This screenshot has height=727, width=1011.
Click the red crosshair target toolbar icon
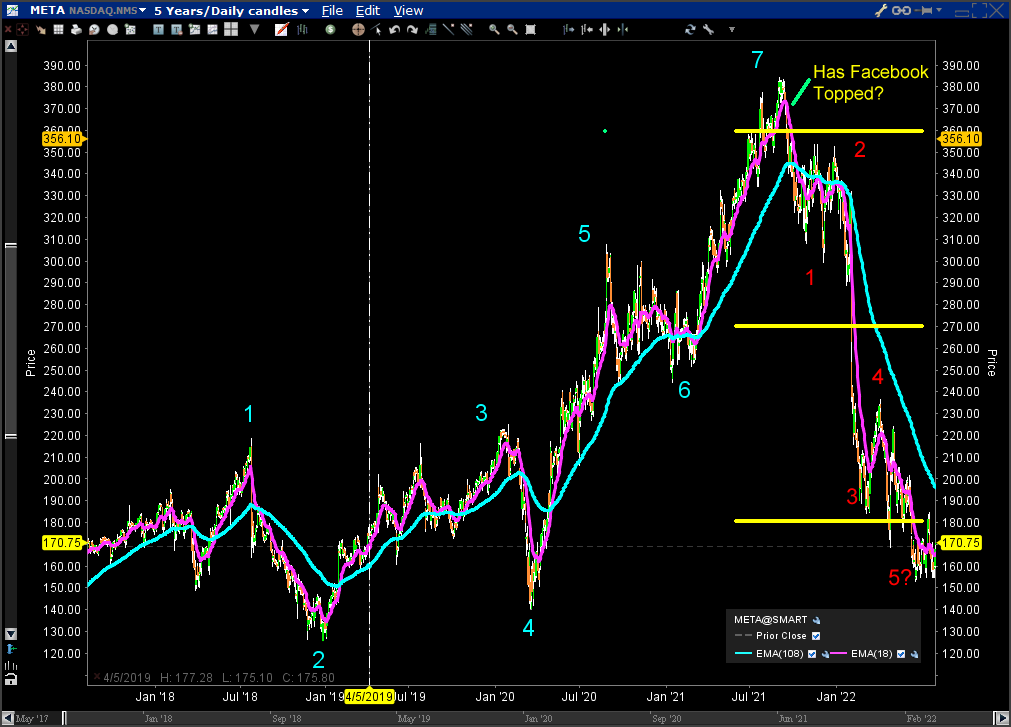[23, 30]
